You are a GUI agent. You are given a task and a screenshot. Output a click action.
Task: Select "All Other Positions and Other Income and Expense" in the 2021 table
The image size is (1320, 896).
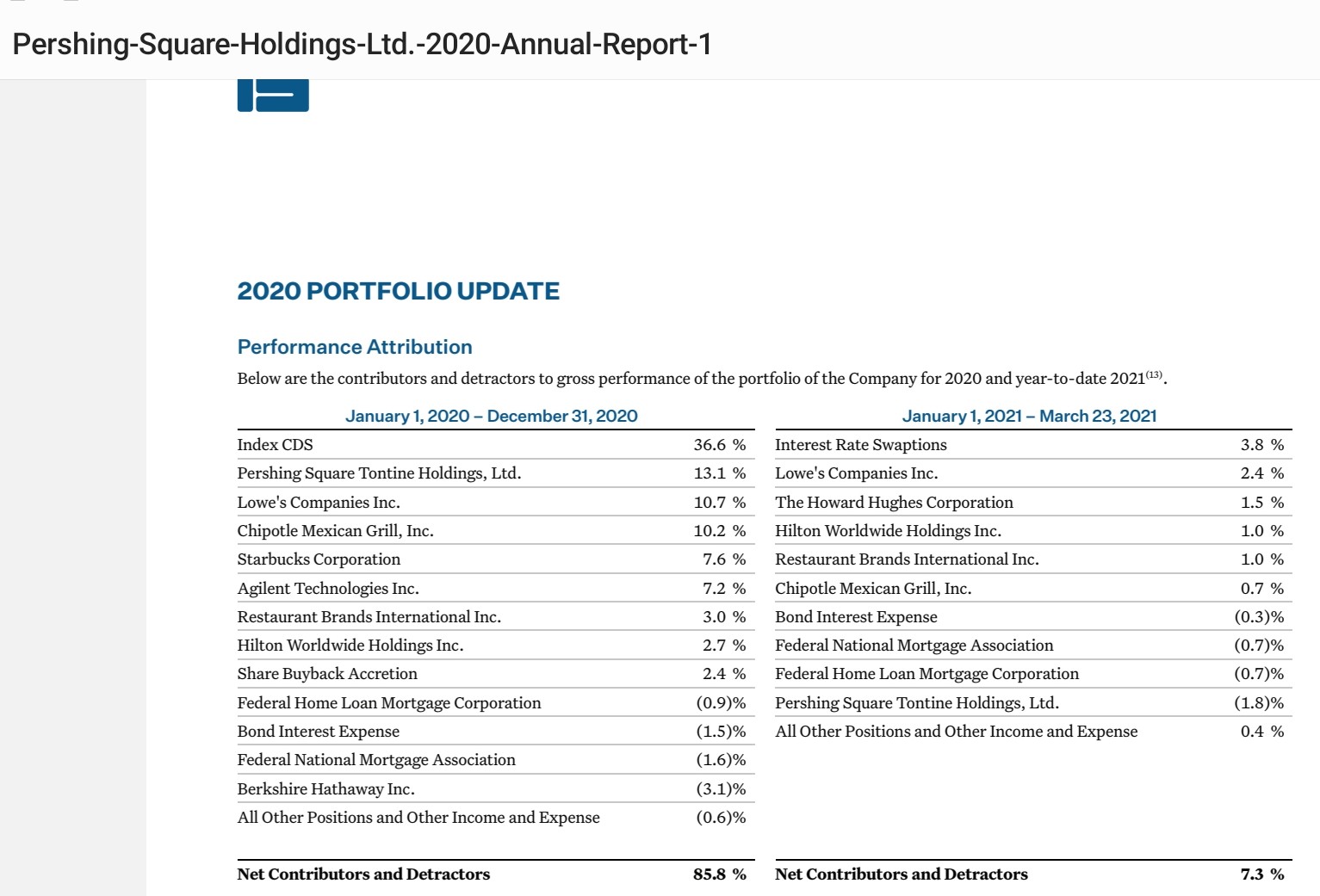957,731
